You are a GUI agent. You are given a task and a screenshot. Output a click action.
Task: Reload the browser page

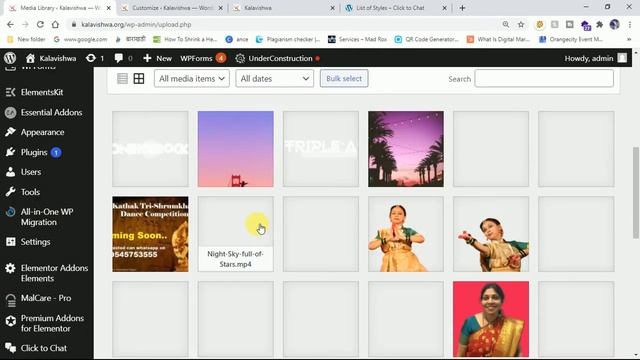tap(40, 24)
